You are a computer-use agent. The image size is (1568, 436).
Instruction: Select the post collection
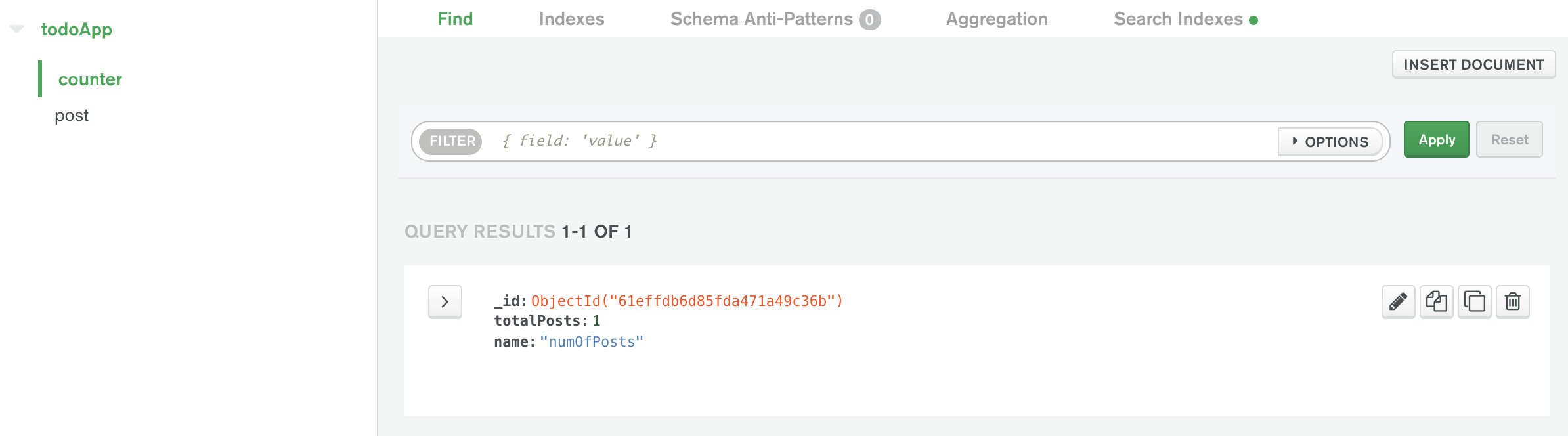tap(71, 116)
